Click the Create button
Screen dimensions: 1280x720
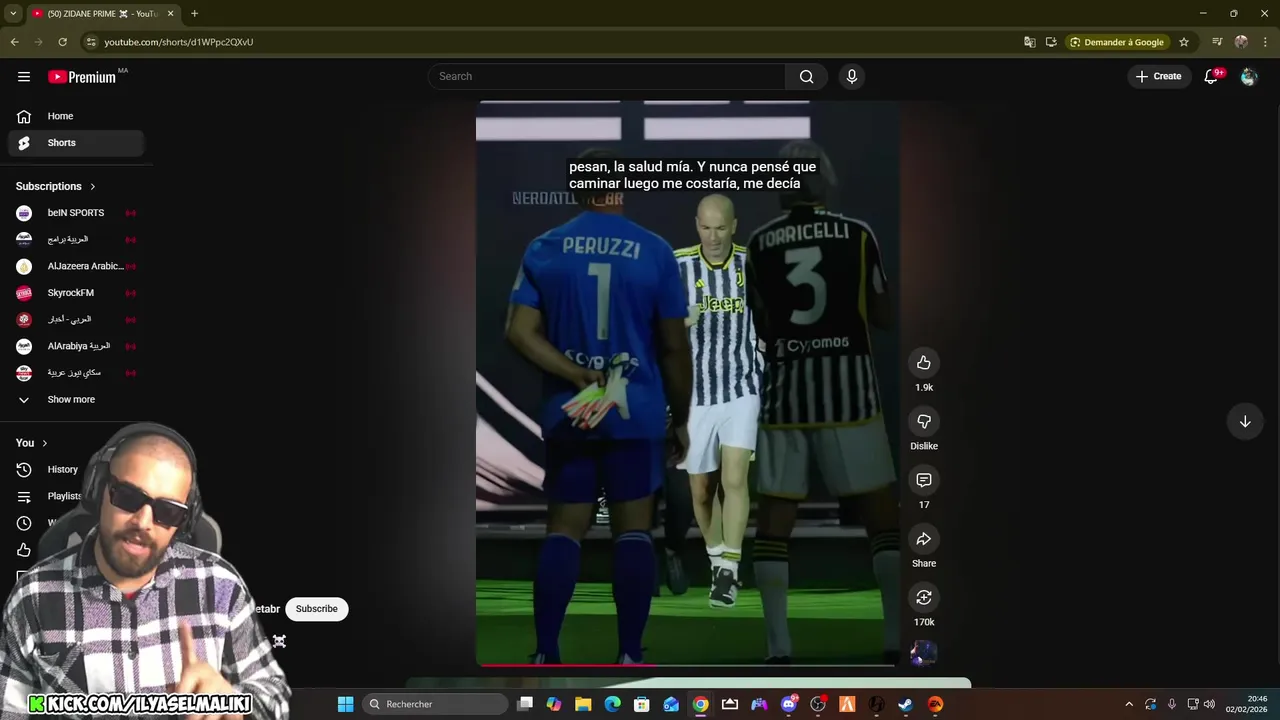tap(1158, 77)
